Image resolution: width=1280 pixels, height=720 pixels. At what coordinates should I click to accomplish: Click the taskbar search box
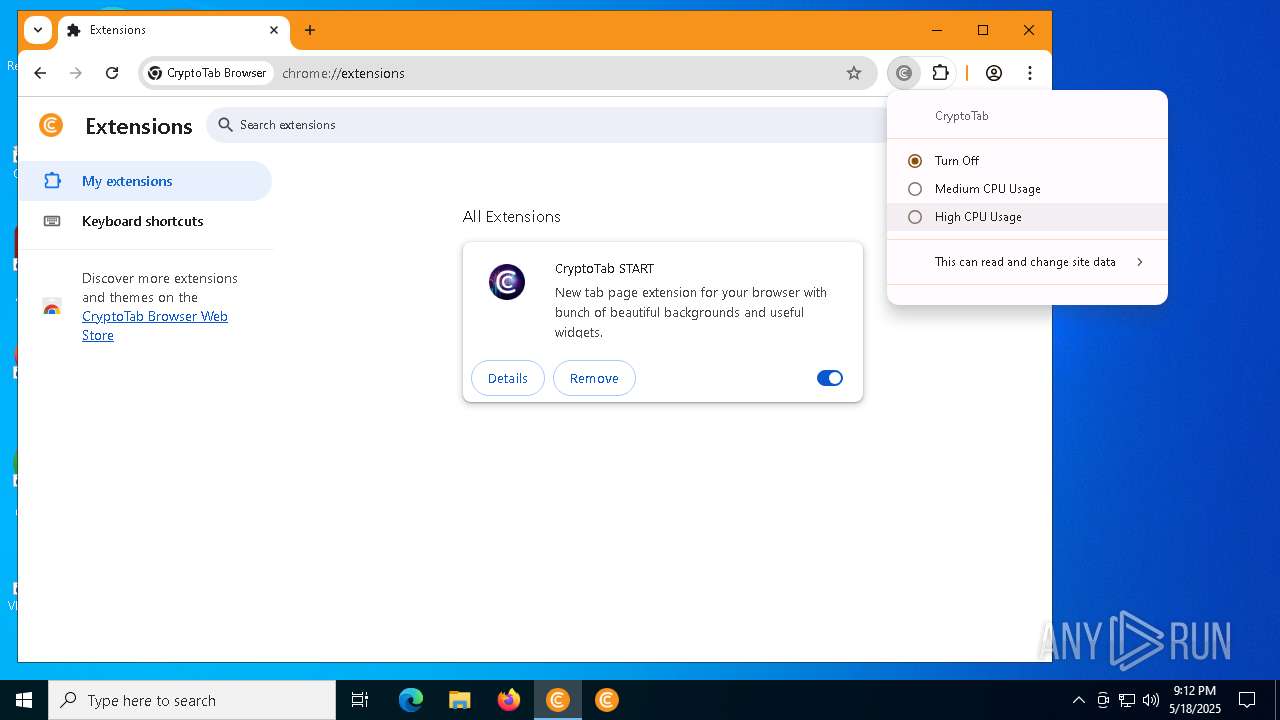(x=192, y=700)
